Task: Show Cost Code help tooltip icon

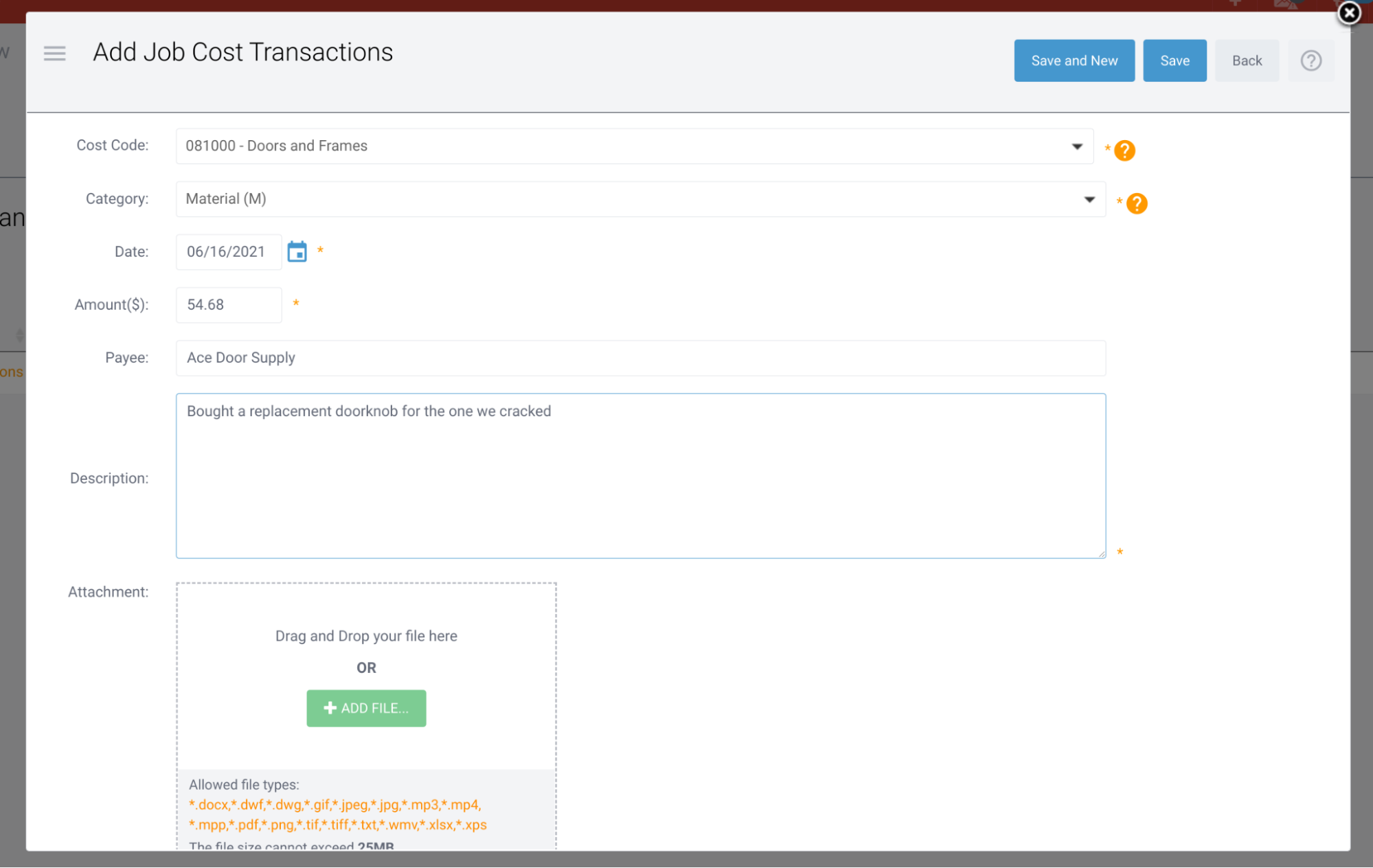Action: tap(1124, 150)
